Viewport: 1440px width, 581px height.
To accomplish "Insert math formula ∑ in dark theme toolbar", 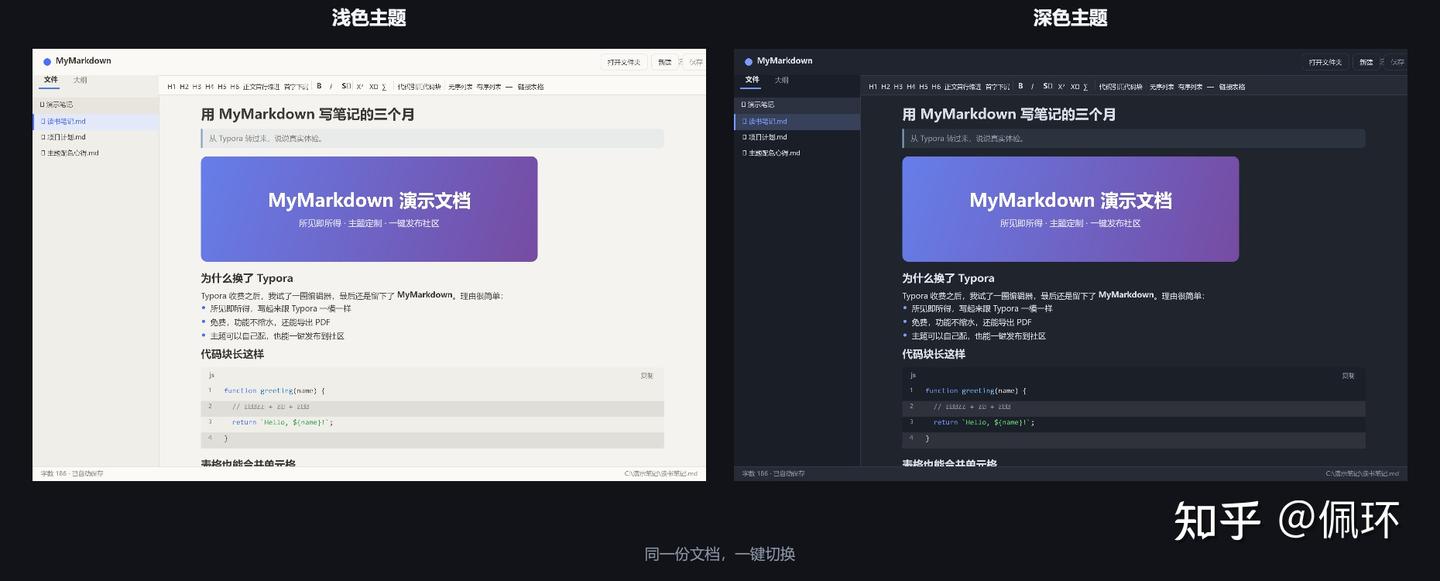I will (1085, 87).
